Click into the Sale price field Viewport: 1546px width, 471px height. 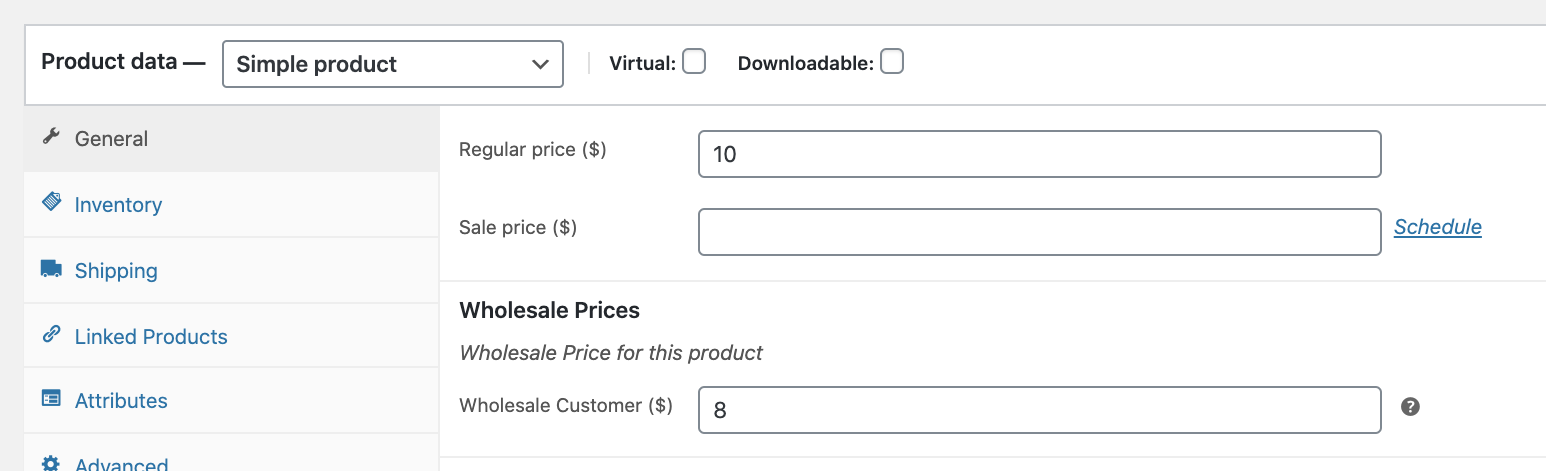click(x=1039, y=232)
